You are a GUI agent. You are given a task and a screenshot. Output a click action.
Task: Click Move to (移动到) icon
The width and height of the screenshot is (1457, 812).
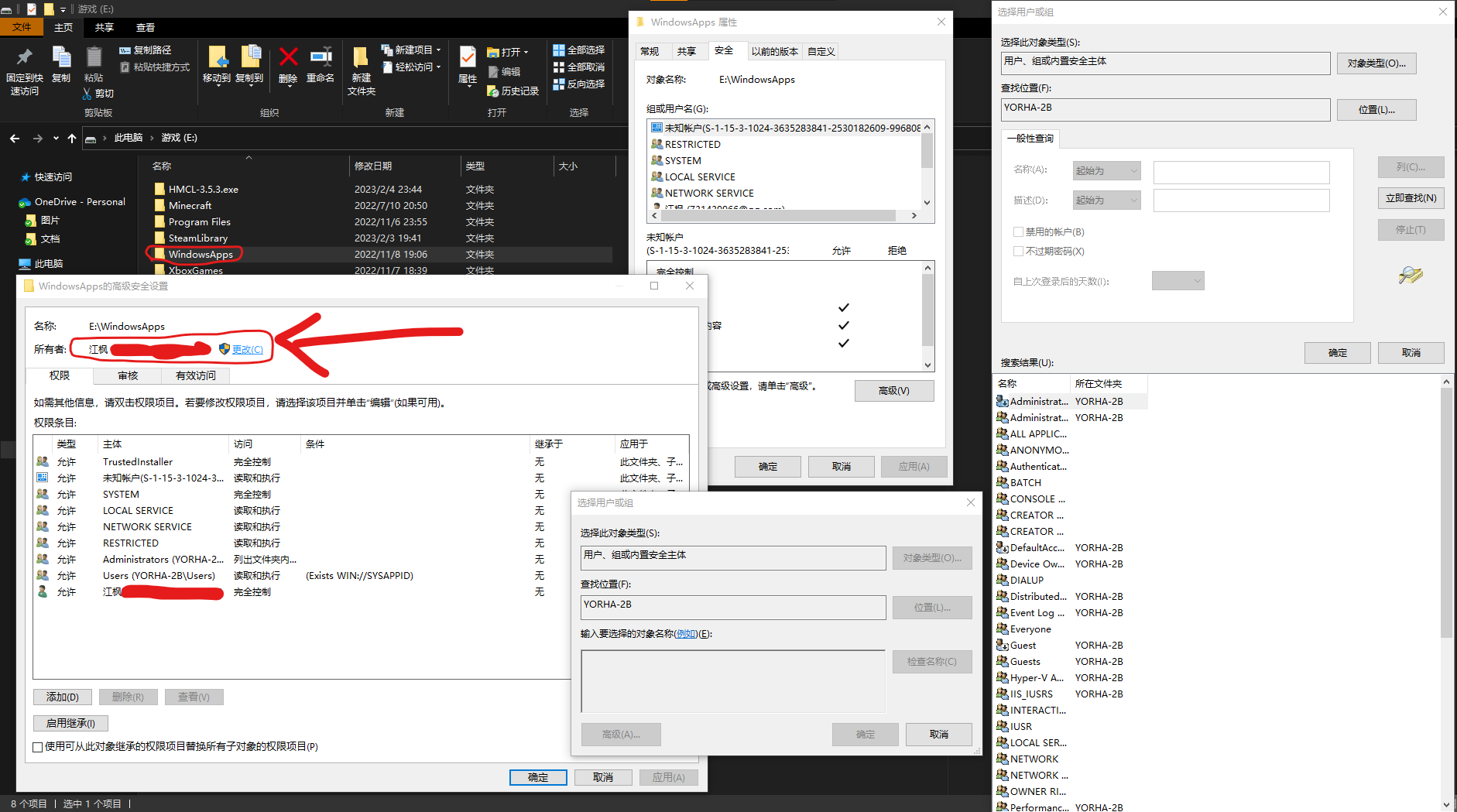[x=217, y=58]
